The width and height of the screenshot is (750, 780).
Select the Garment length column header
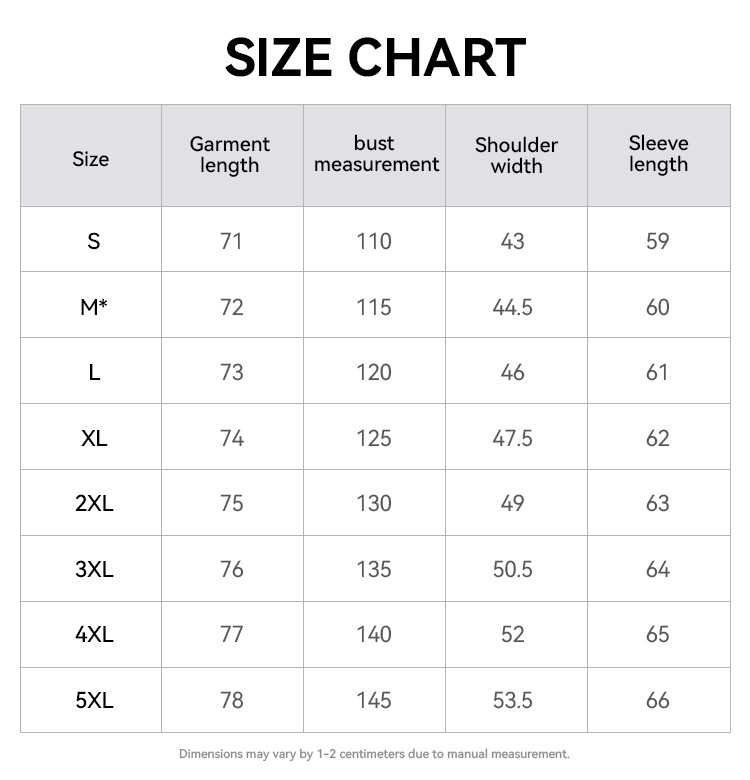[230, 156]
